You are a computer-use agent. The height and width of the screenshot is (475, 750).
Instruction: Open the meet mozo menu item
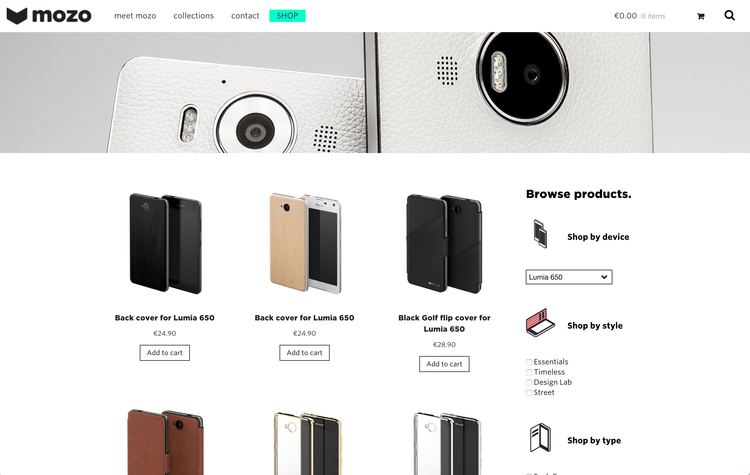pyautogui.click(x=135, y=16)
